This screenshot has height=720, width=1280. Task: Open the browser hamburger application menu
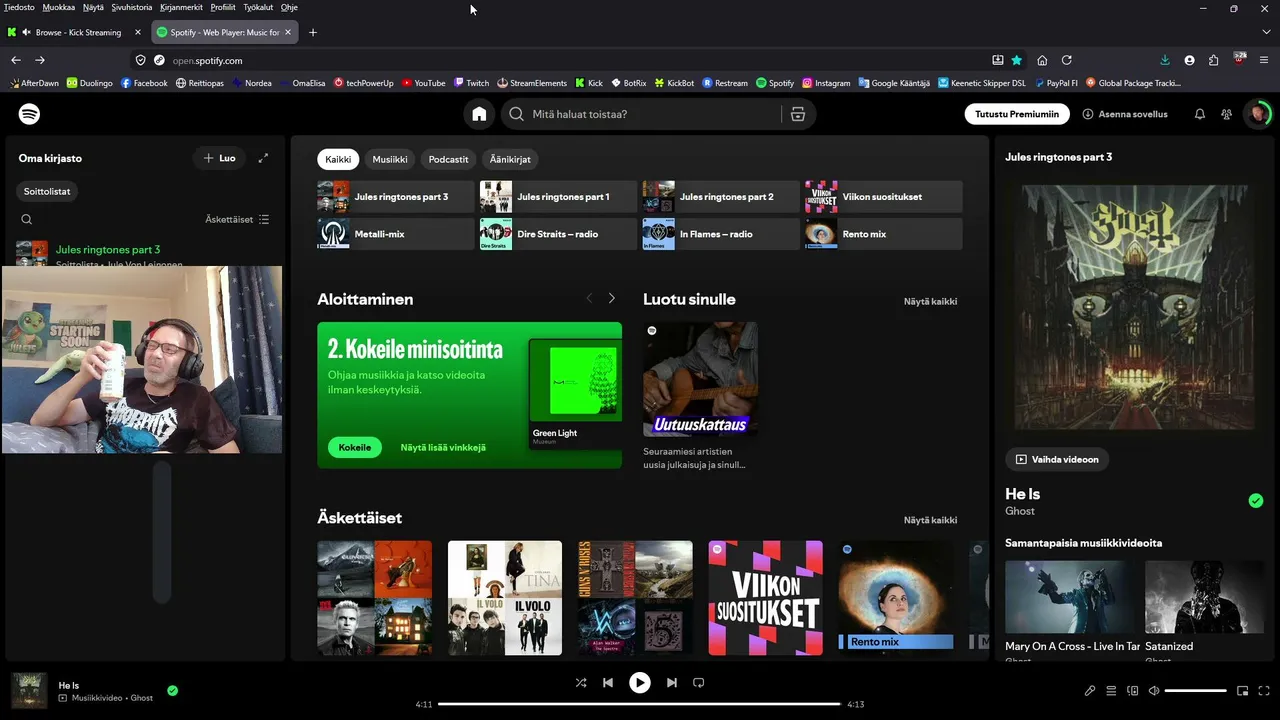tap(1265, 60)
